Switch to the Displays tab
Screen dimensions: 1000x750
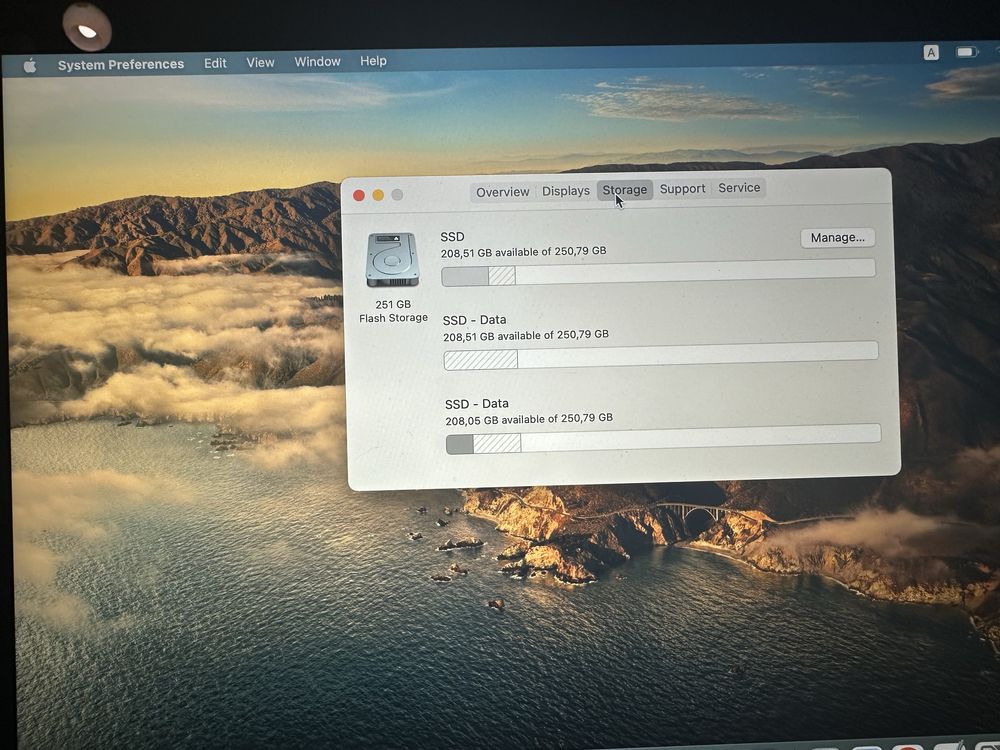[x=566, y=191]
